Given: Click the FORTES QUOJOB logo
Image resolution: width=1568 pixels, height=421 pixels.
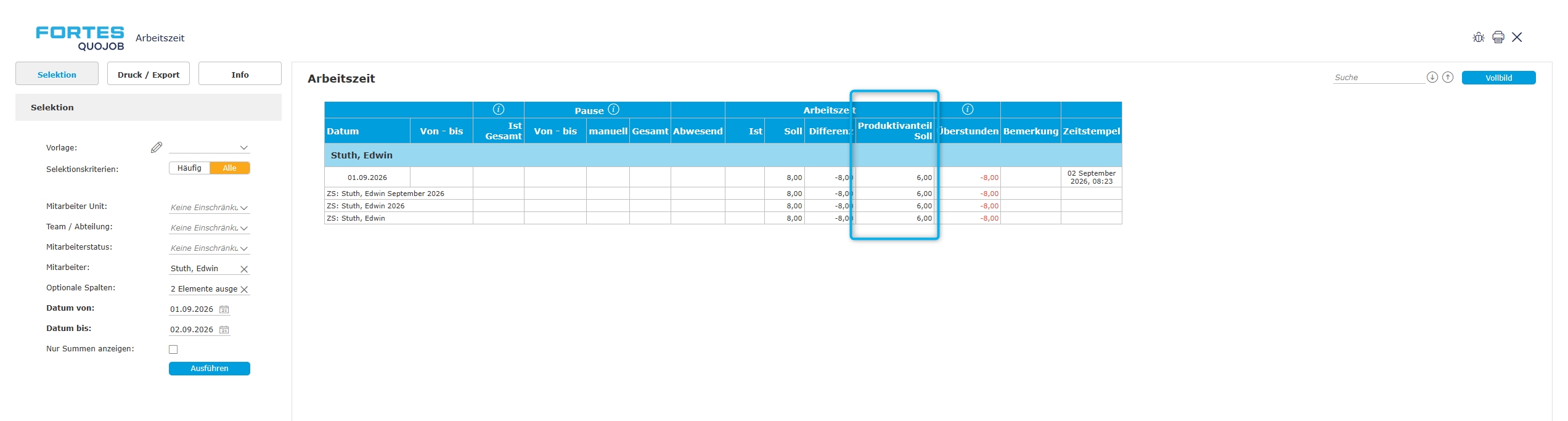Looking at the screenshot, I should 80,38.
